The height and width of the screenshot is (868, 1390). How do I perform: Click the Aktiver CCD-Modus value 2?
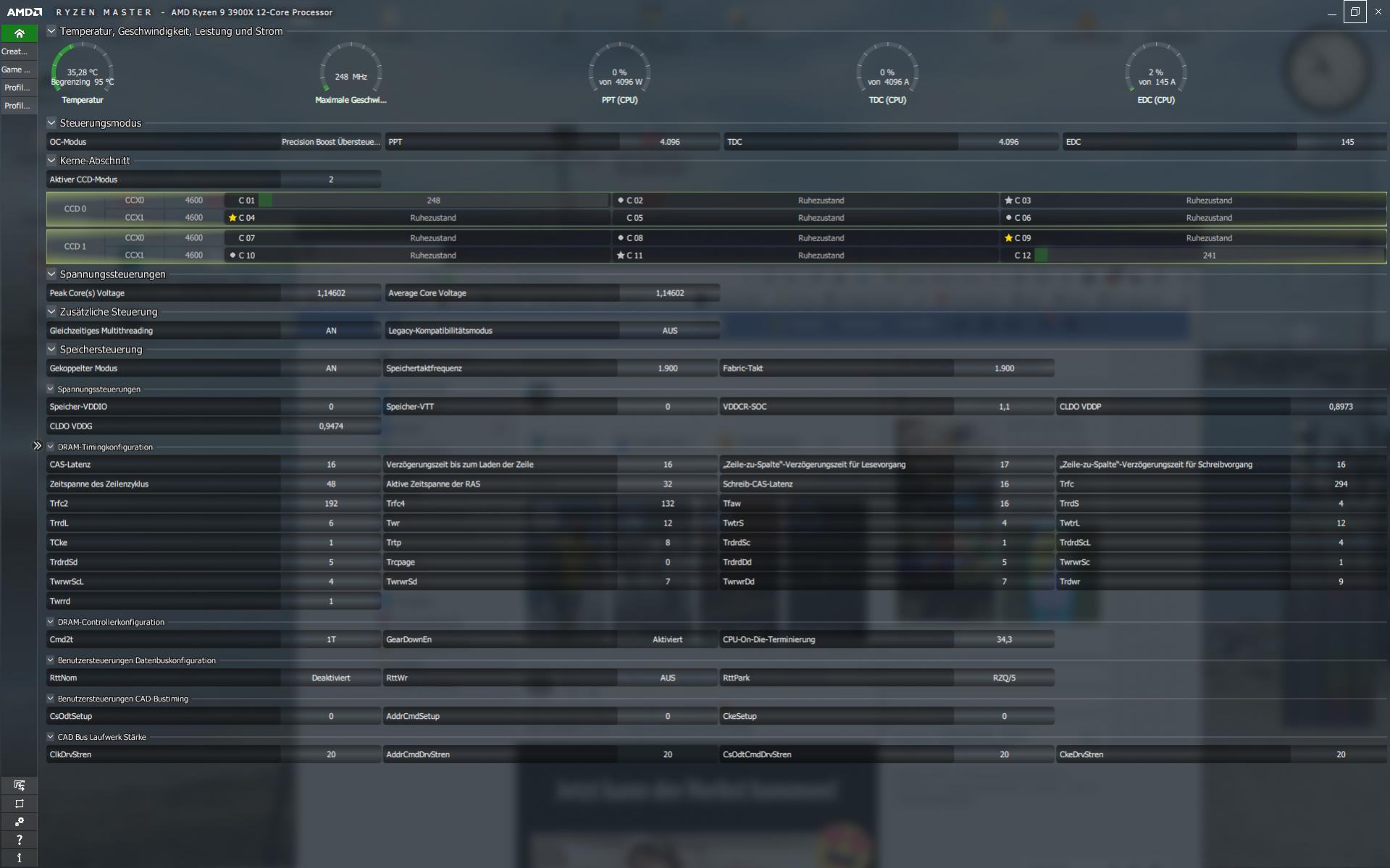(x=331, y=180)
